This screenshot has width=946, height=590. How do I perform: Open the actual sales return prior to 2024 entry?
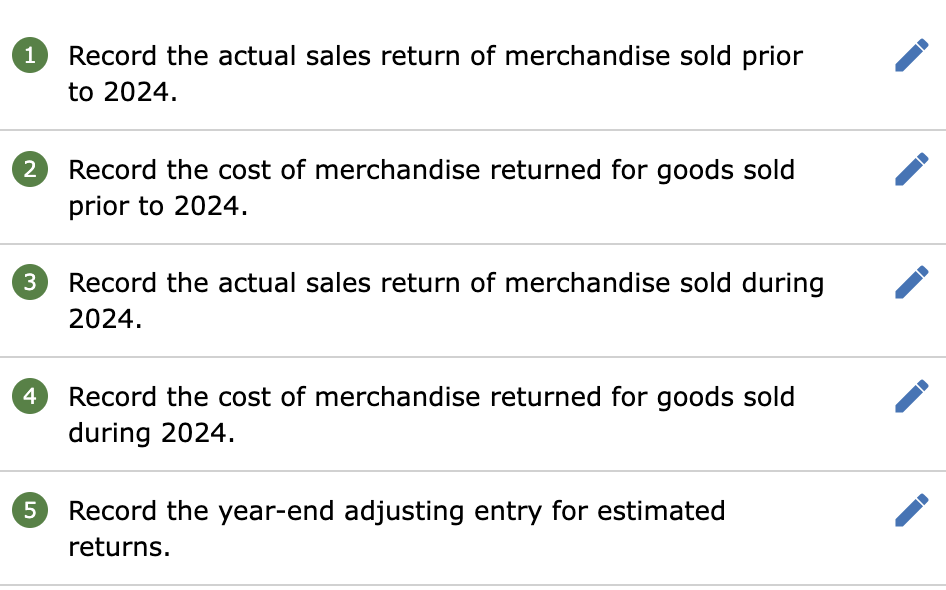click(435, 74)
